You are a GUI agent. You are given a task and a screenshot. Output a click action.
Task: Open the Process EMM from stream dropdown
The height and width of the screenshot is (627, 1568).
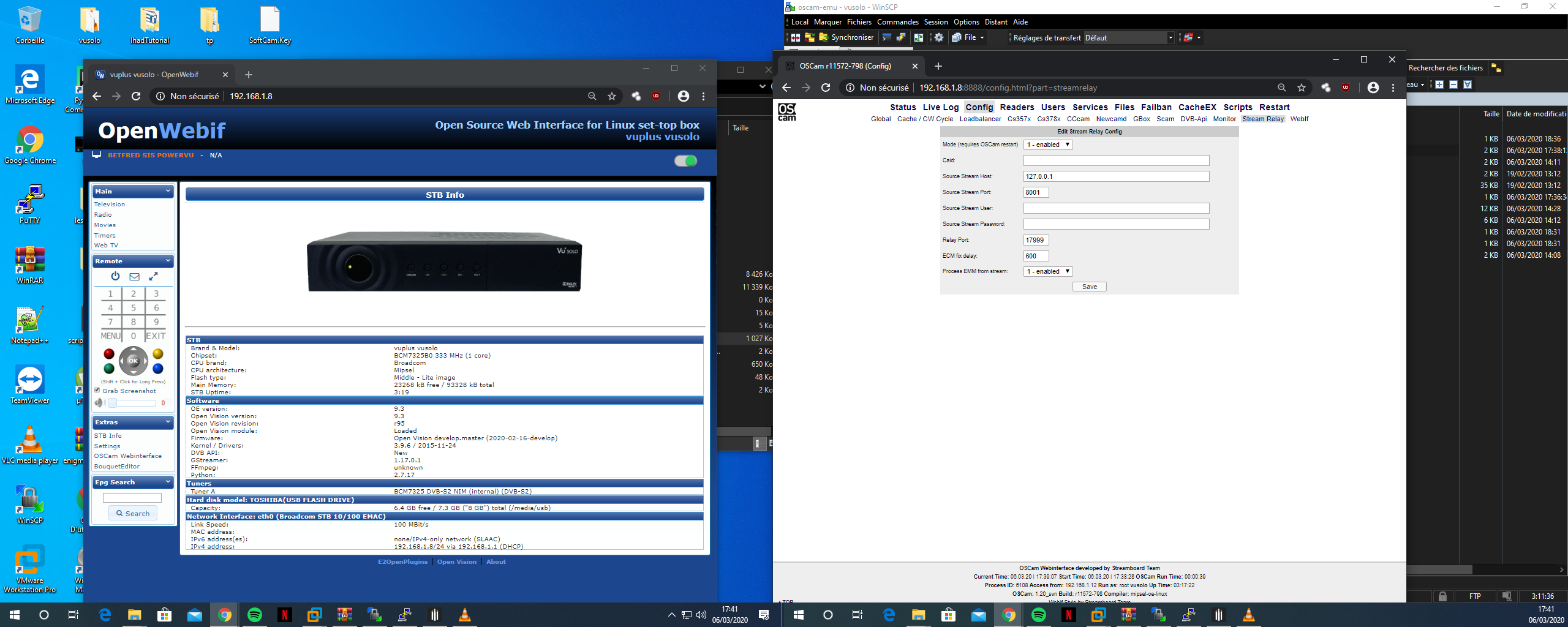(x=1048, y=271)
